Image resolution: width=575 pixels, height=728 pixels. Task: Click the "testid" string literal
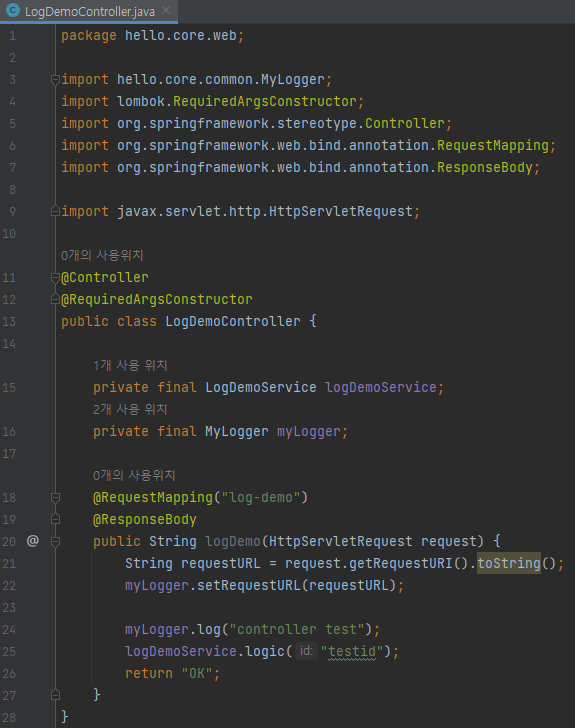(x=352, y=652)
